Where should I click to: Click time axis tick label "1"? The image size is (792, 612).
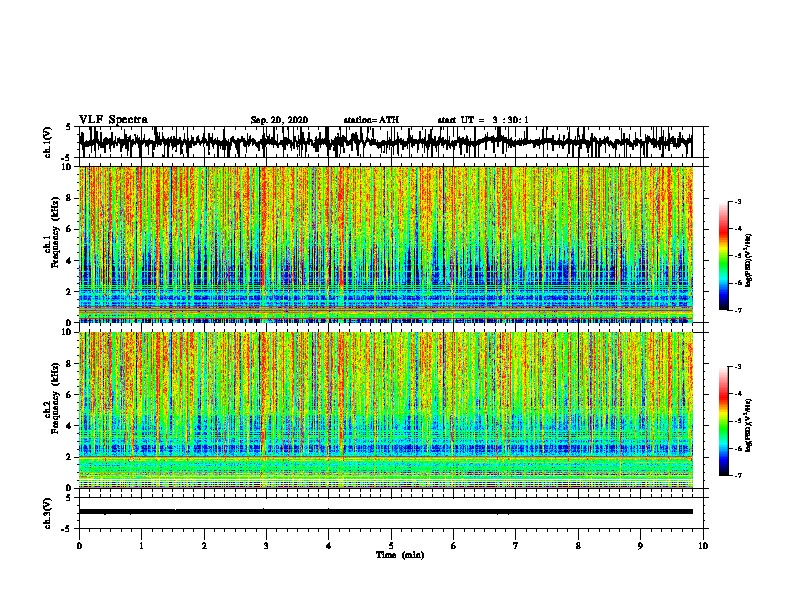[141, 546]
